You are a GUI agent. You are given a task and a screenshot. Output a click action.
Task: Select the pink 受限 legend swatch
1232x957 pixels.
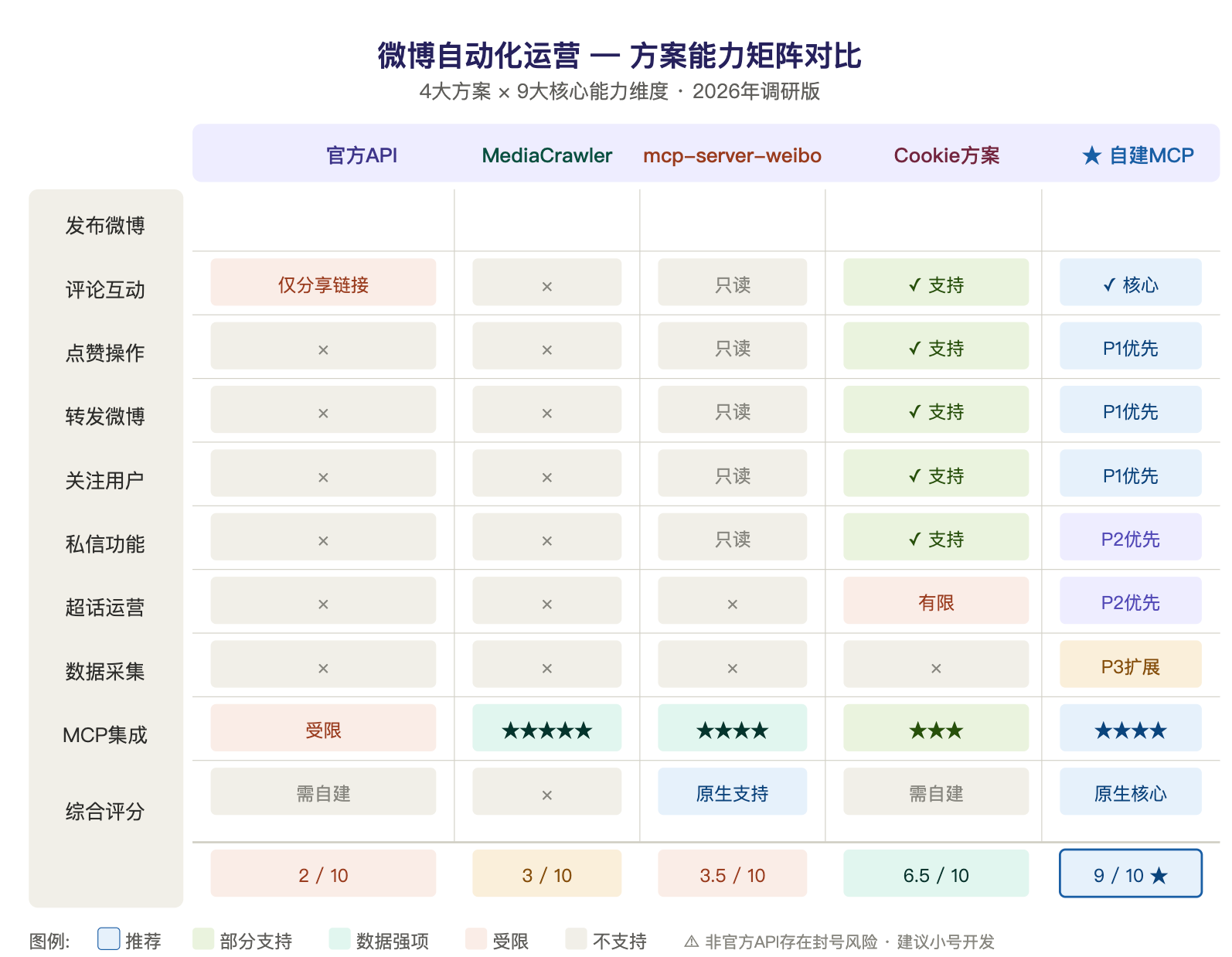click(x=476, y=938)
